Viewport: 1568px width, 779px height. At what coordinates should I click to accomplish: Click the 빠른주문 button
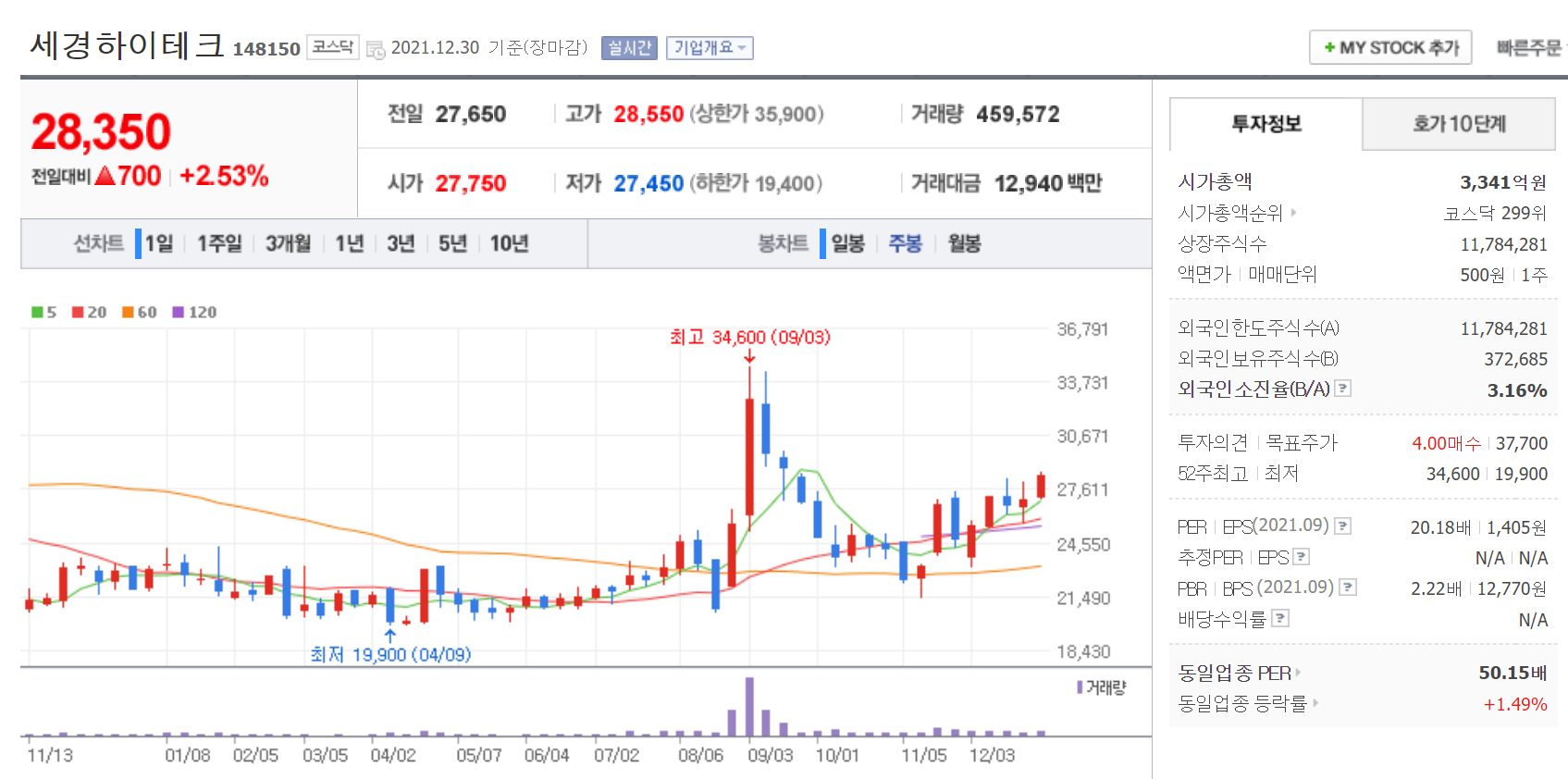(x=1531, y=47)
